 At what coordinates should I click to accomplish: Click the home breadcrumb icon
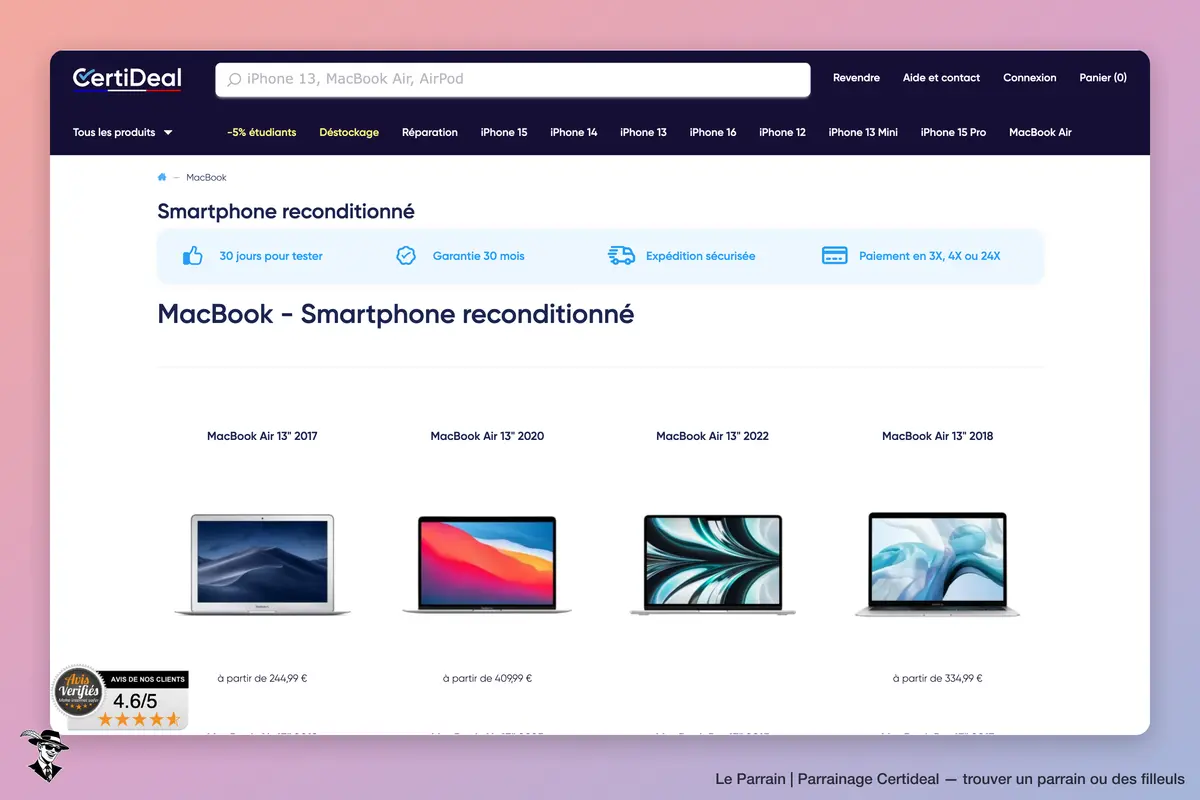[x=162, y=177]
